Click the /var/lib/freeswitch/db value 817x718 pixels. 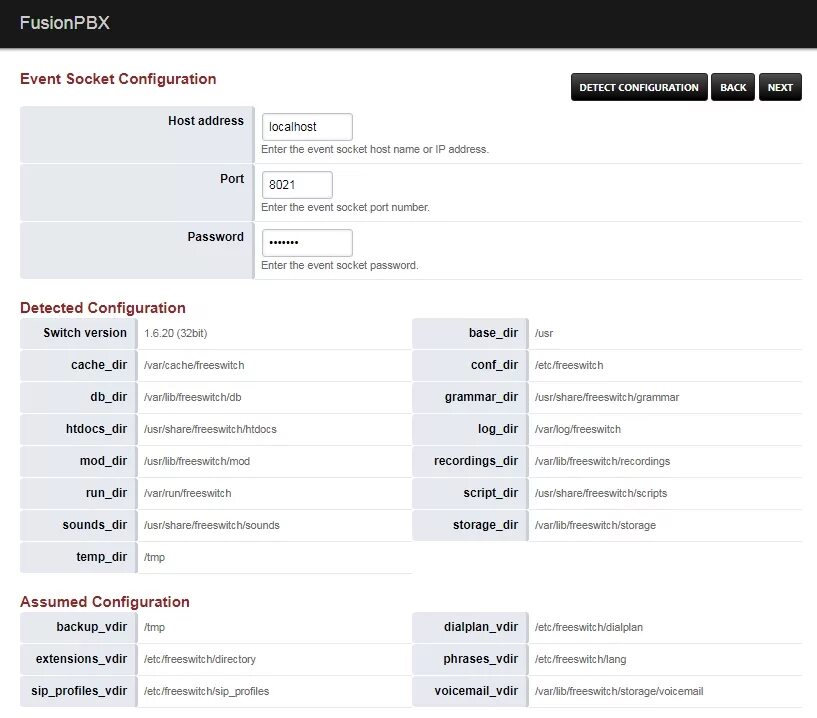pos(192,397)
